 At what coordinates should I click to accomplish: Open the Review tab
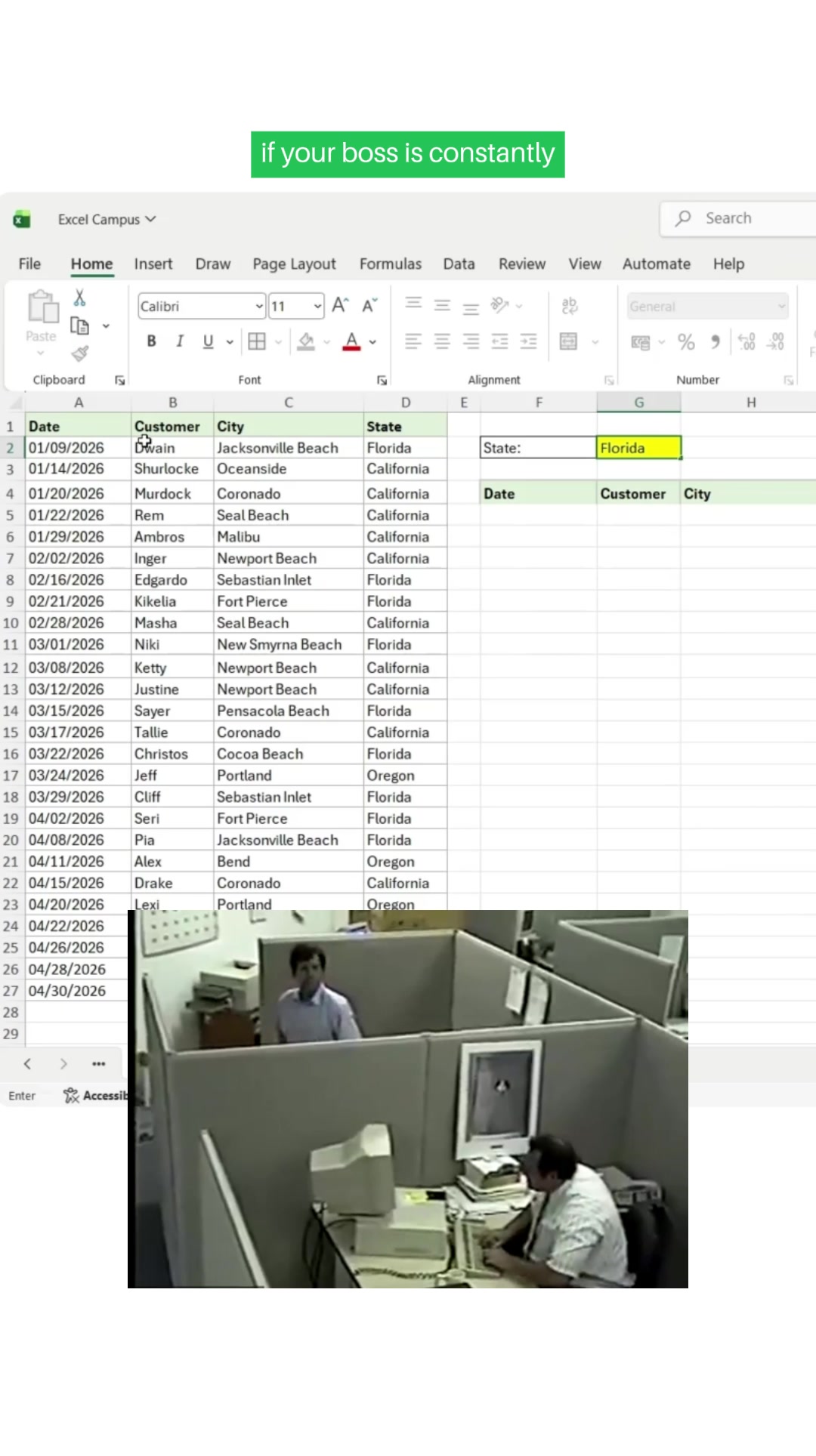tap(522, 264)
